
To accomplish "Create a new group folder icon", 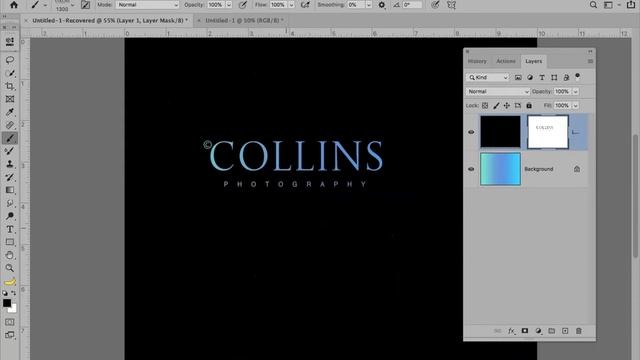I will click(x=551, y=331).
